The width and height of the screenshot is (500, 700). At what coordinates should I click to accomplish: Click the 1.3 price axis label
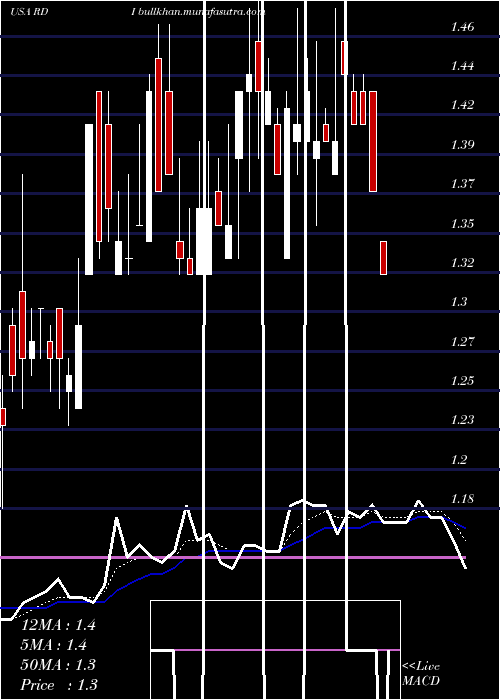(459, 302)
